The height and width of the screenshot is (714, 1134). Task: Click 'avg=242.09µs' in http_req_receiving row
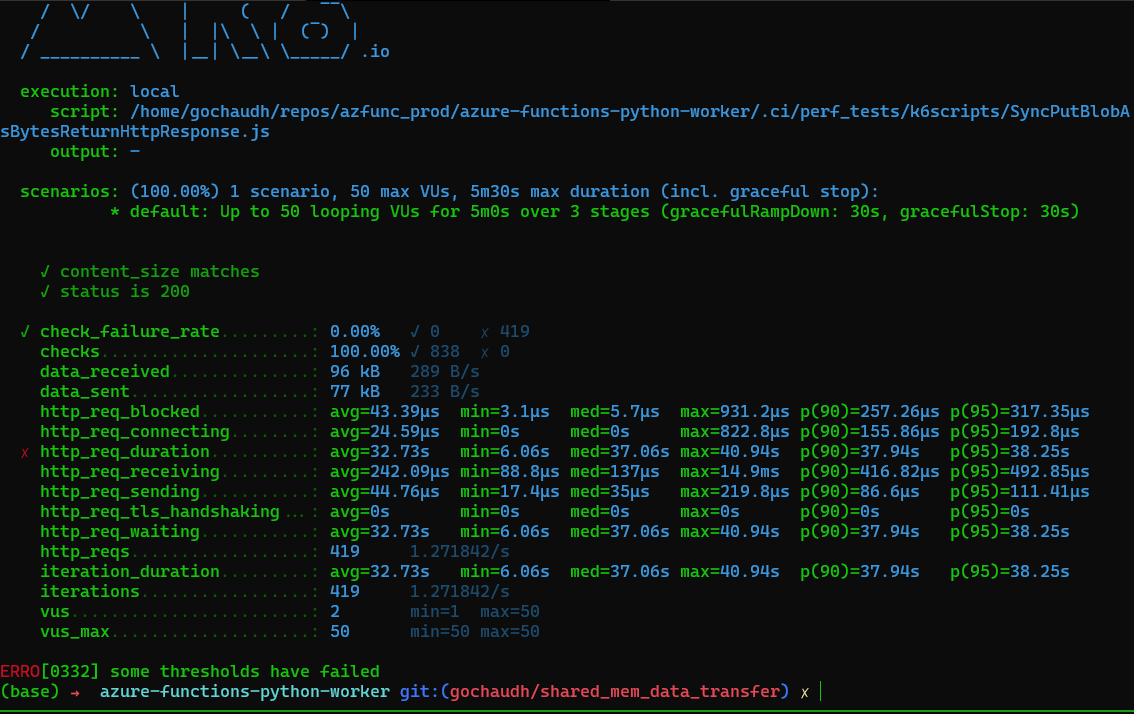click(x=390, y=472)
